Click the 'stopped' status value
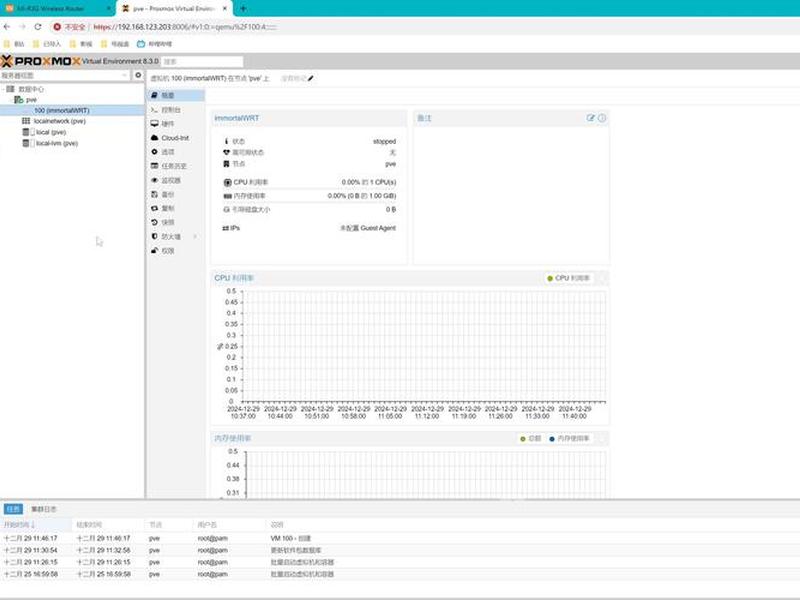The image size is (800, 600). pyautogui.click(x=384, y=141)
